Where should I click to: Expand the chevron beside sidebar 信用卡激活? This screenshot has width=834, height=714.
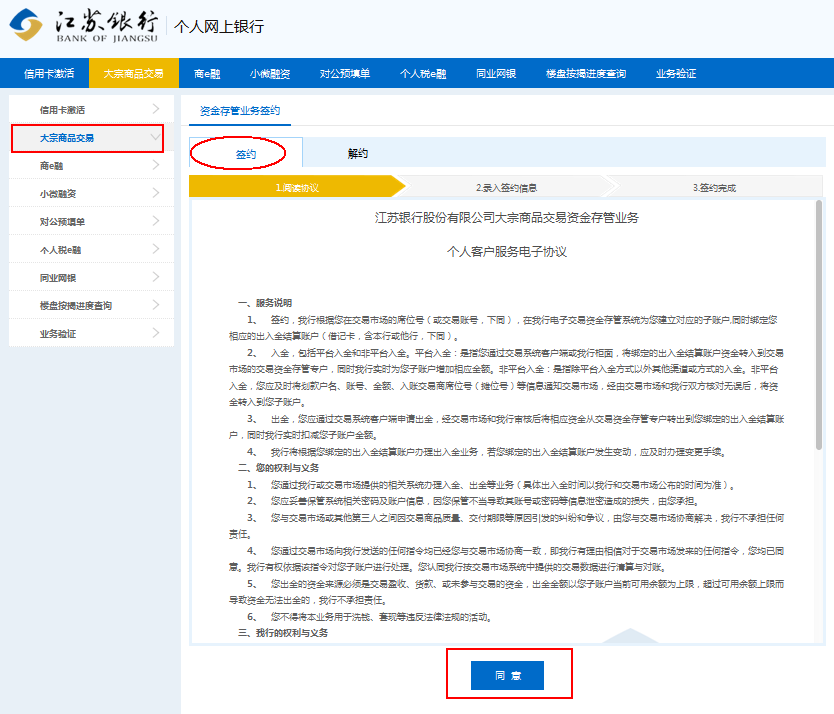[x=156, y=109]
